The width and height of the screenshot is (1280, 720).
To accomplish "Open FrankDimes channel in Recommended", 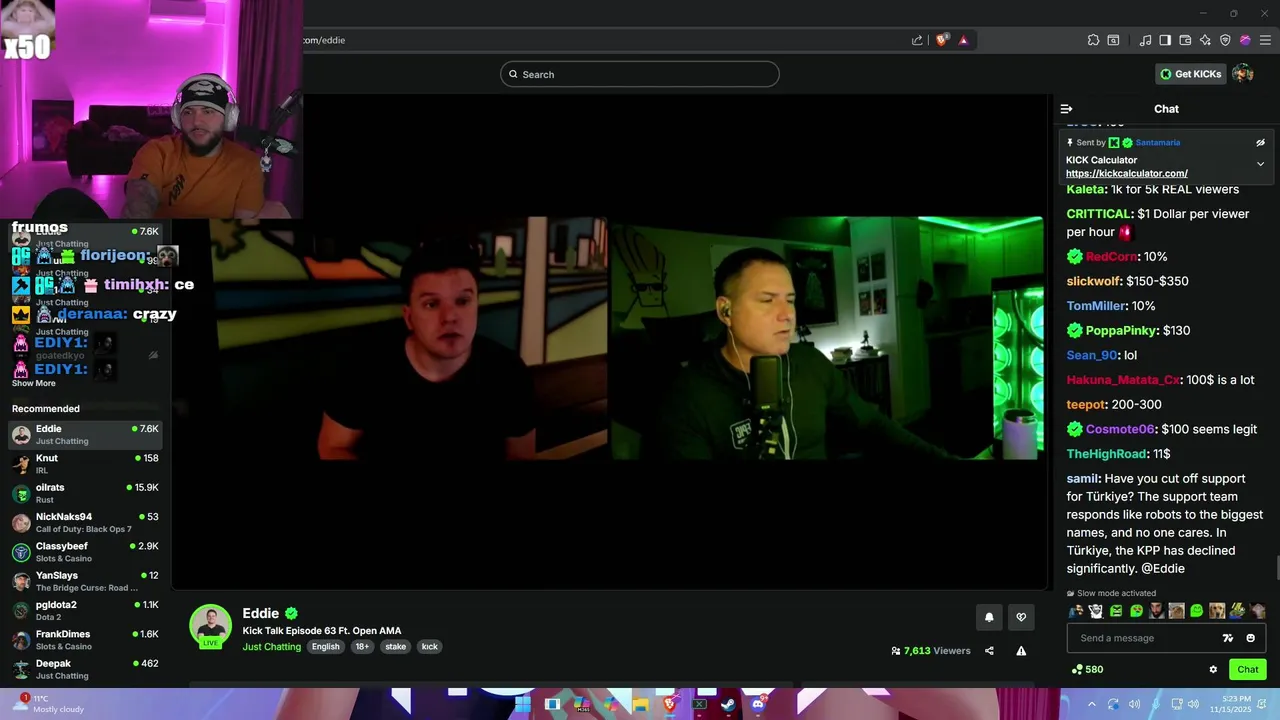I will pyautogui.click(x=85, y=640).
